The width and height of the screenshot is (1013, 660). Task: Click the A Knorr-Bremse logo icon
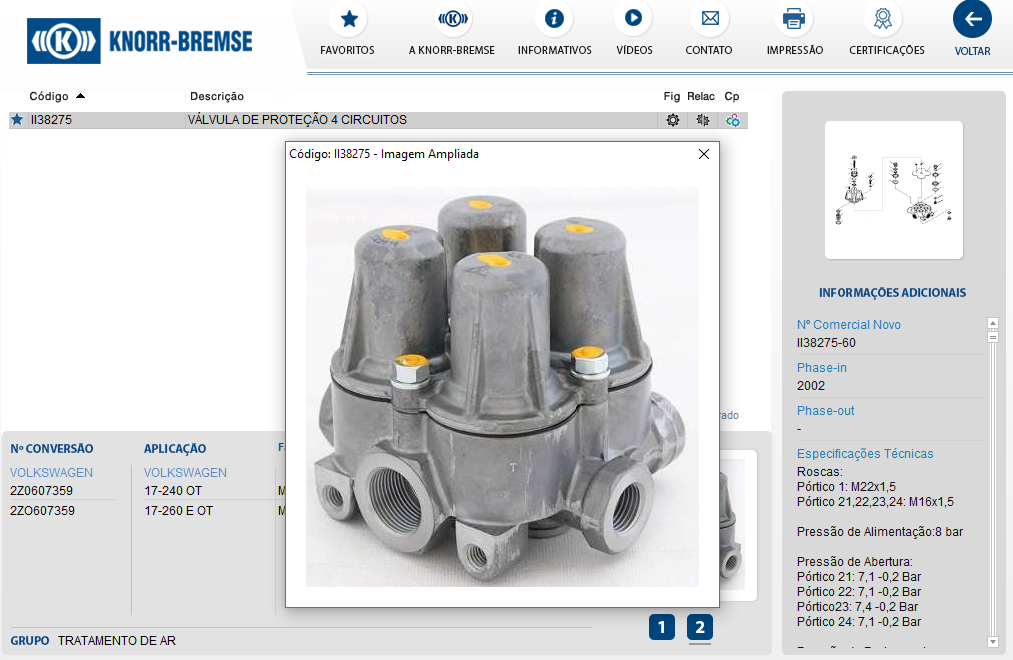pyautogui.click(x=452, y=18)
